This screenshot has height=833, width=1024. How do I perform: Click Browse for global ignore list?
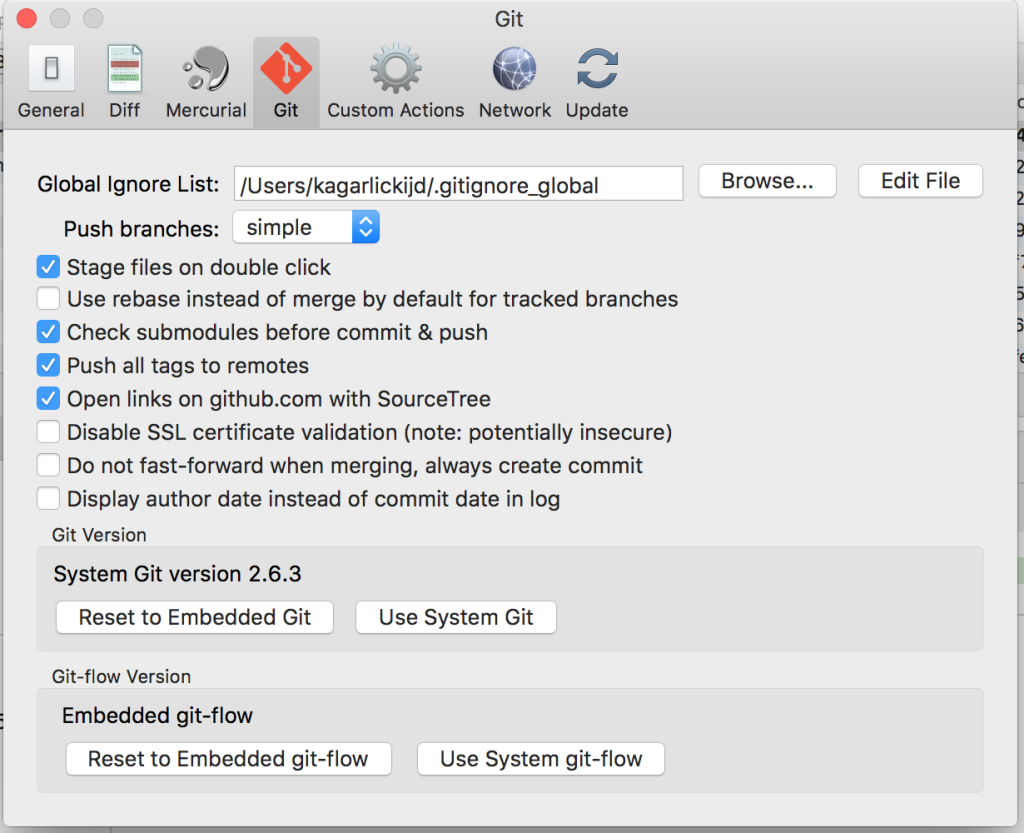coord(767,181)
